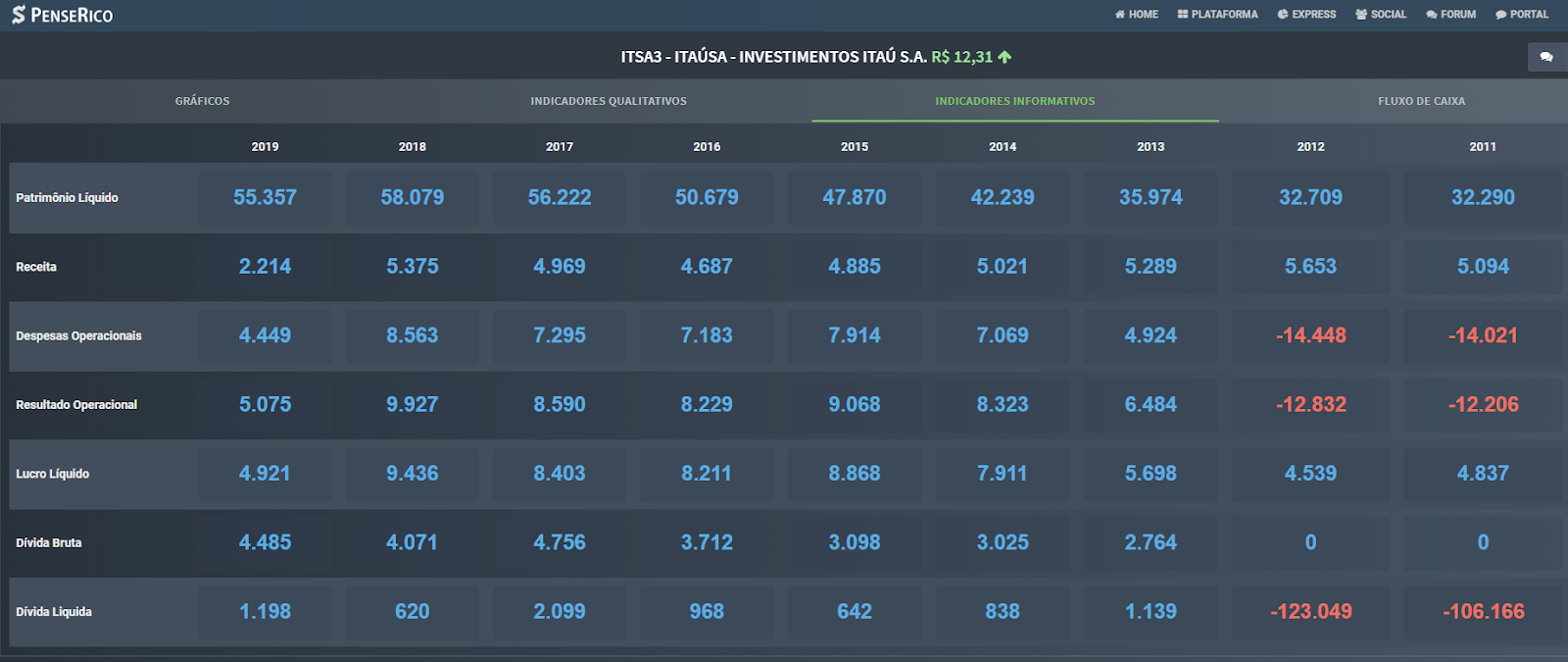Click Dívida Bruta 2019 value 4.485
Screen dimensions: 1568x662
pos(265,542)
